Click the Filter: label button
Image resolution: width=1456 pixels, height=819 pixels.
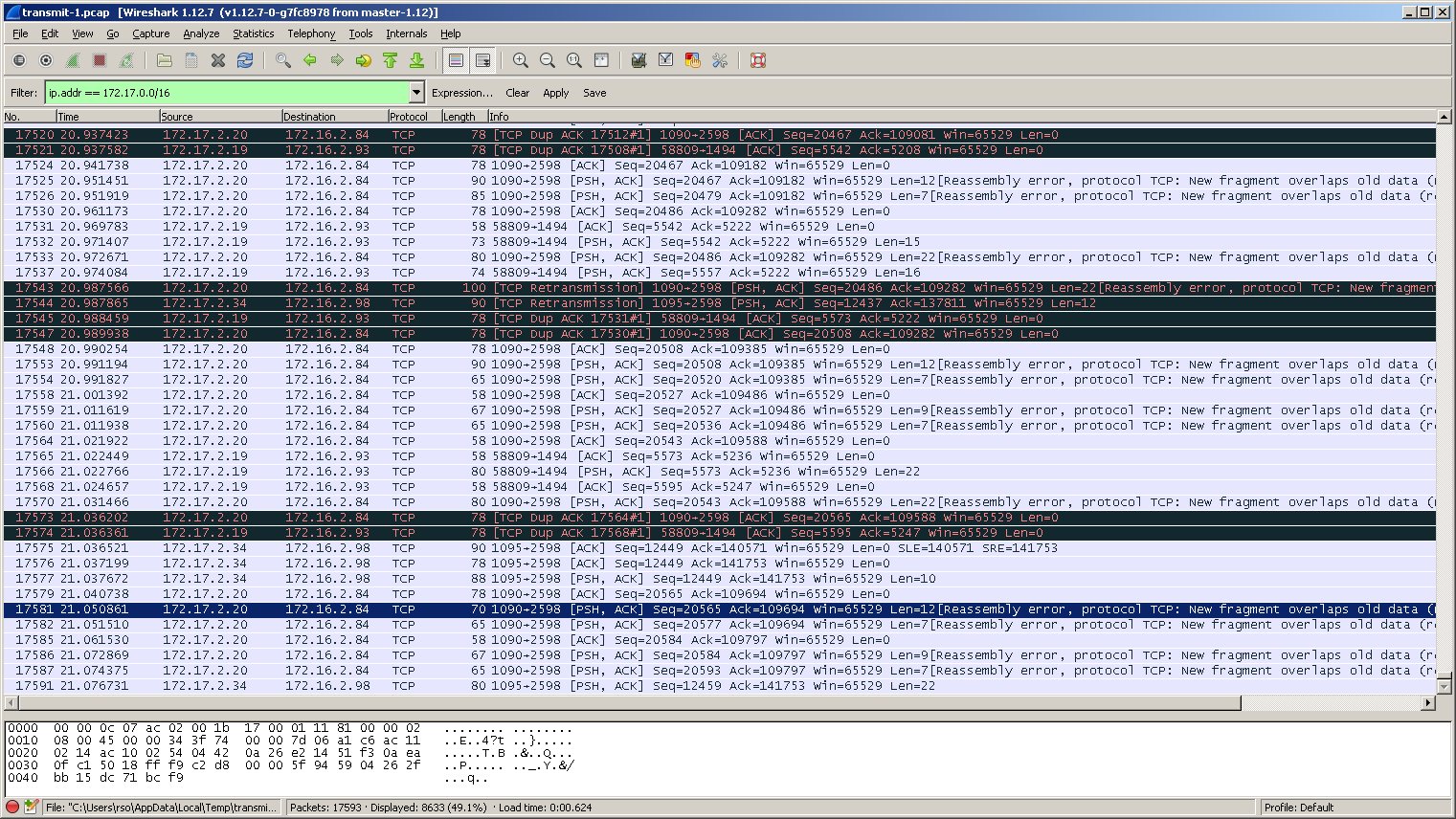click(24, 93)
